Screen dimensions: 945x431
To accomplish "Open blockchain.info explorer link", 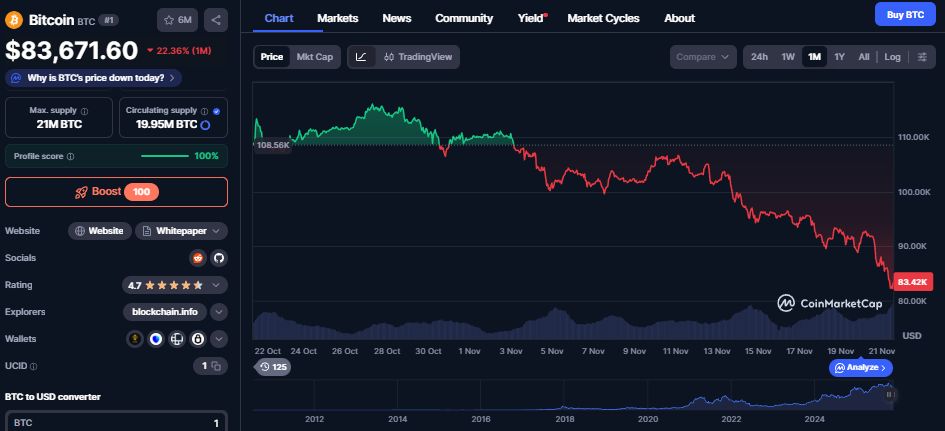I will pos(165,312).
